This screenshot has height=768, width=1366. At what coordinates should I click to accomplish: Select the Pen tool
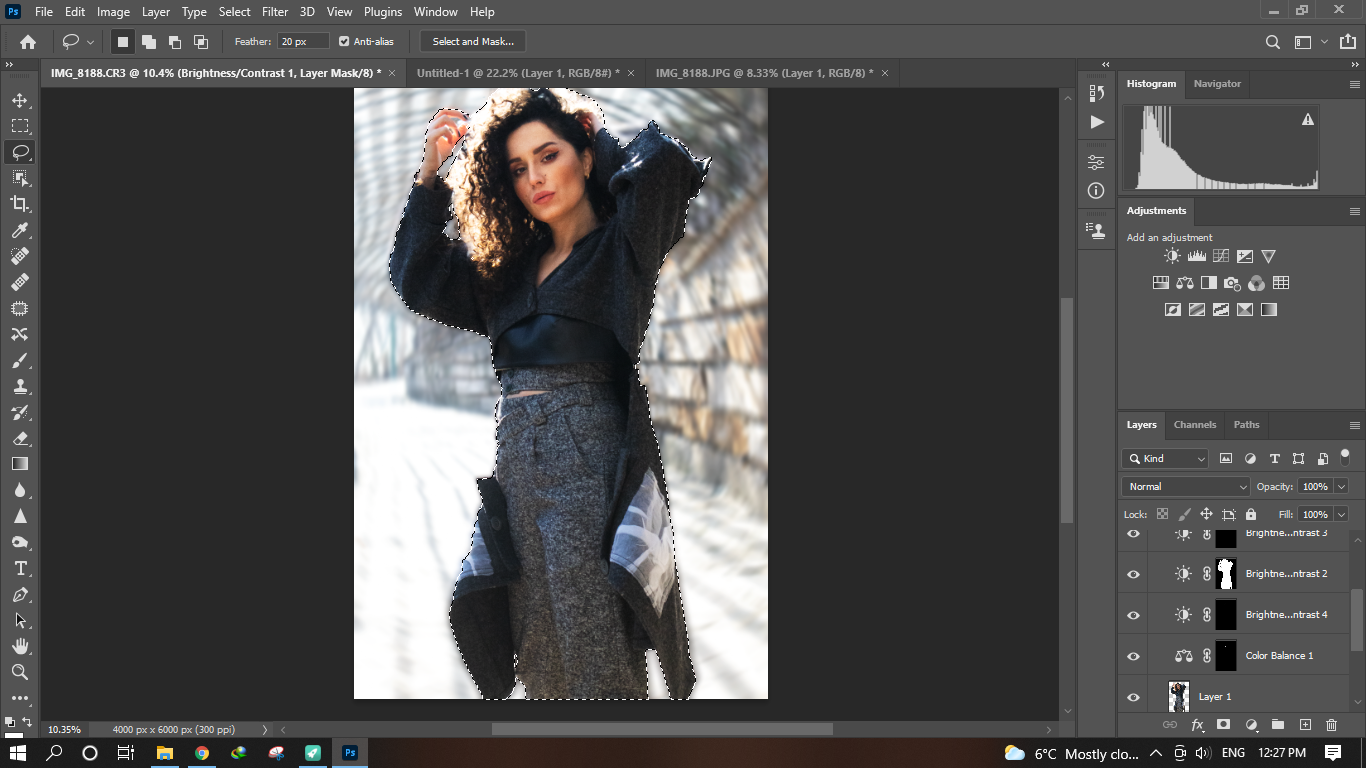(19, 594)
